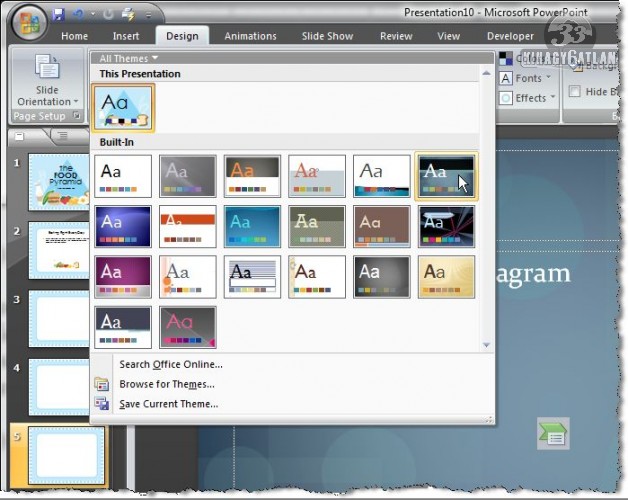The image size is (628, 500).
Task: Click the theme Colors swatch icon
Action: pyautogui.click(x=506, y=59)
